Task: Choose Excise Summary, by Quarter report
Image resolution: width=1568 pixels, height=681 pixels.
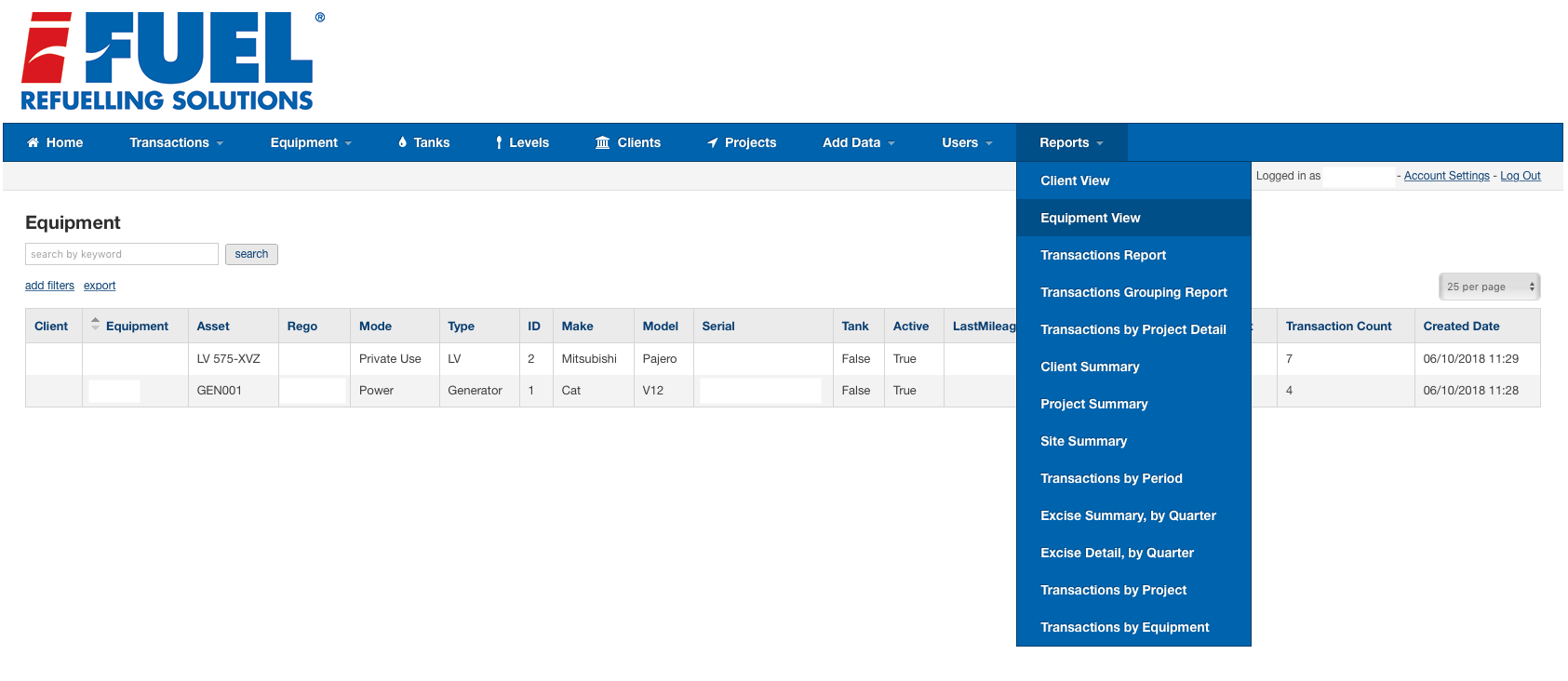Action: click(1128, 515)
